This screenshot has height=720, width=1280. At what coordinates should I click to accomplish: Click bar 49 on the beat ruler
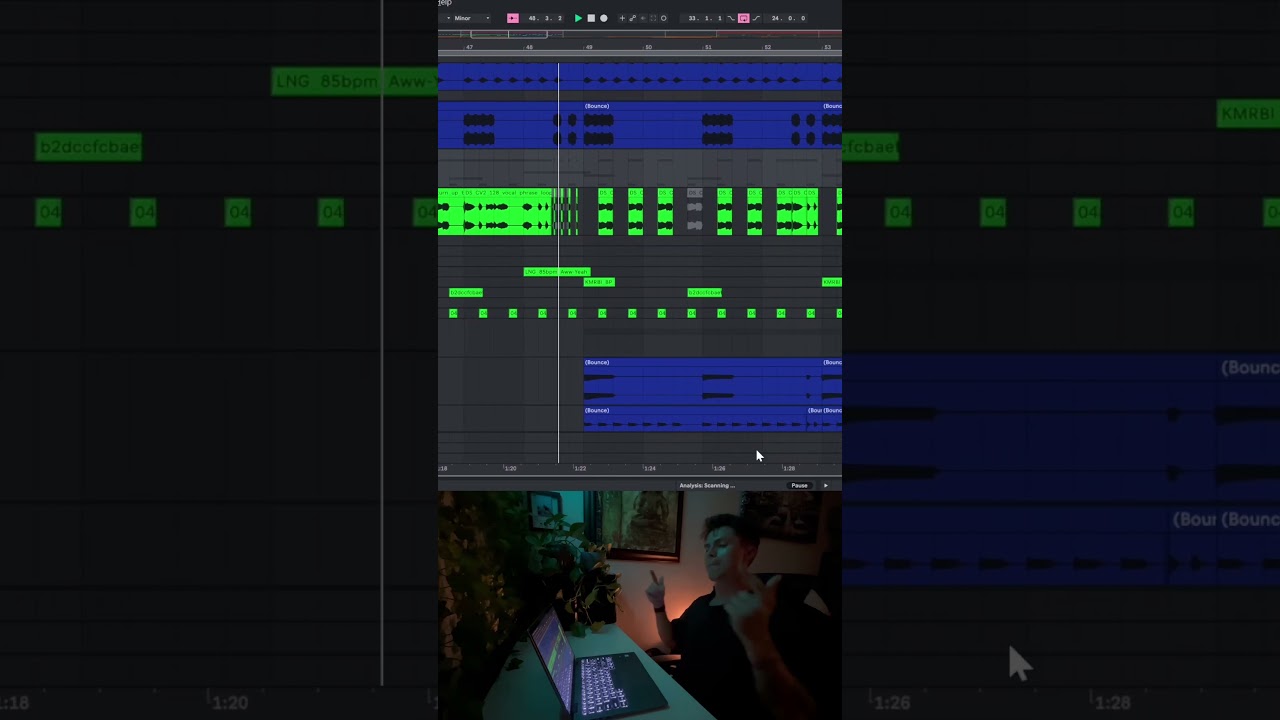click(589, 47)
